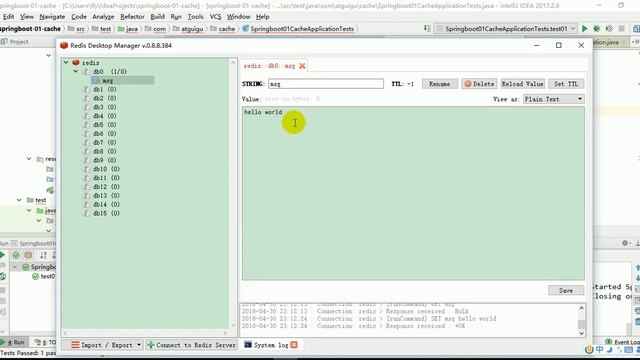Open the Run menu in IntelliJ
This screenshot has height=360, width=640.
pos(176,17)
